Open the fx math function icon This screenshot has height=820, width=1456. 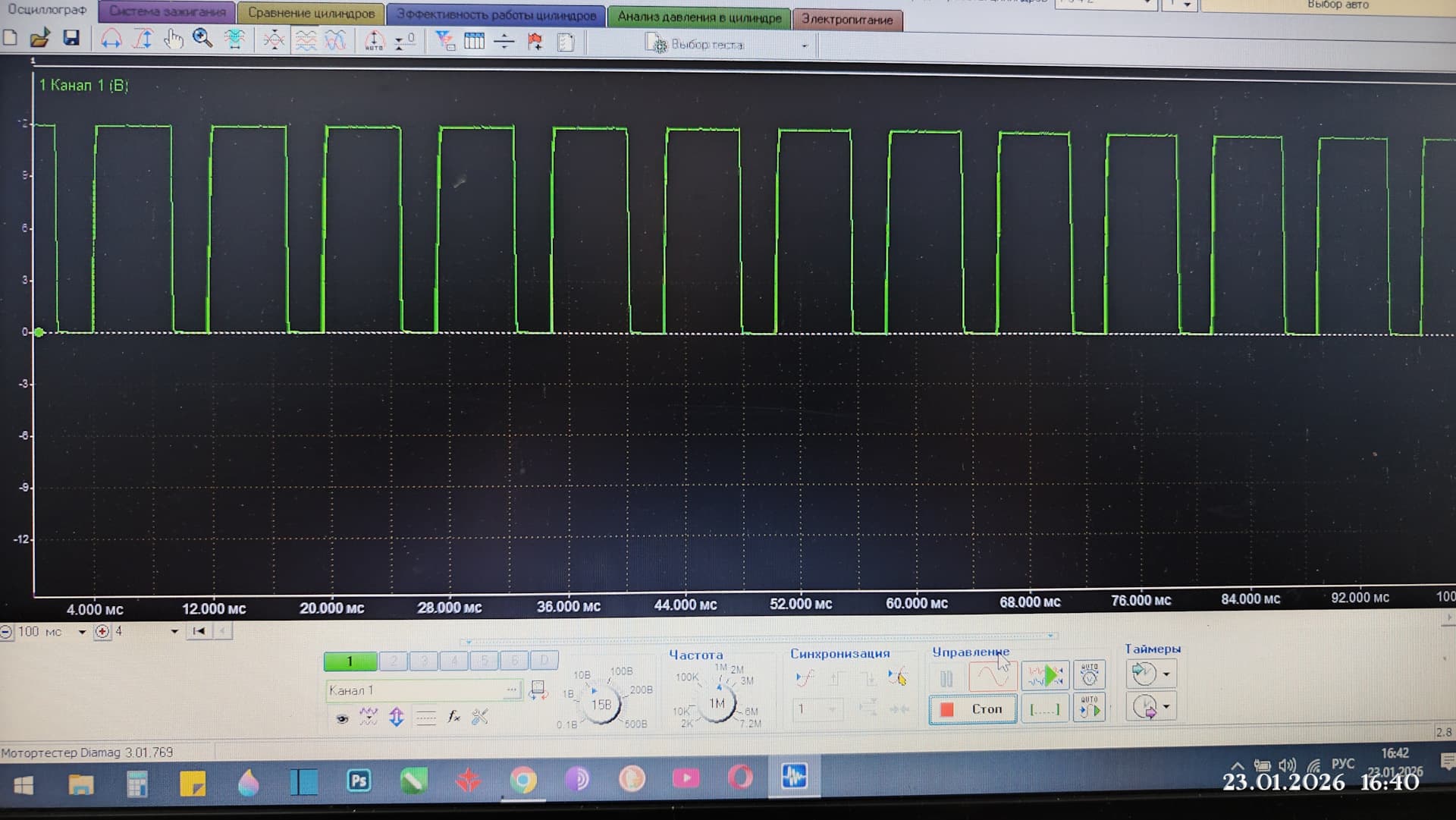click(453, 717)
